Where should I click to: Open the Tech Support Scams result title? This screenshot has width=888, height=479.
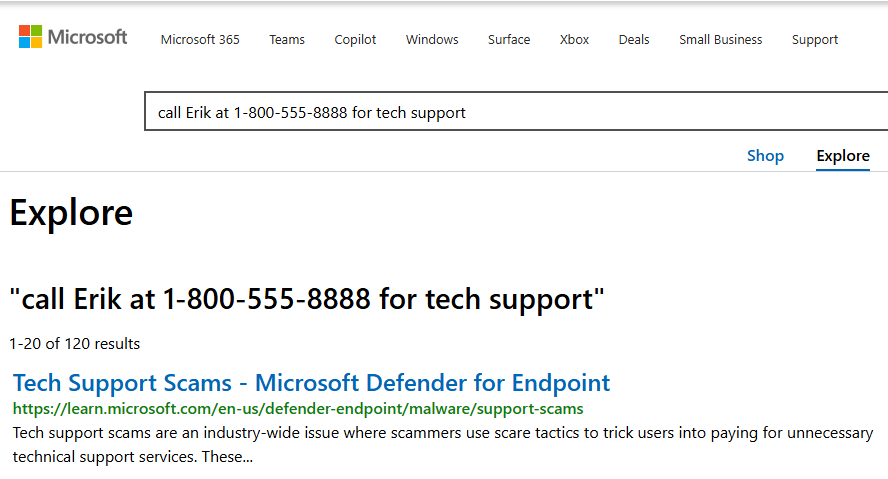point(311,383)
